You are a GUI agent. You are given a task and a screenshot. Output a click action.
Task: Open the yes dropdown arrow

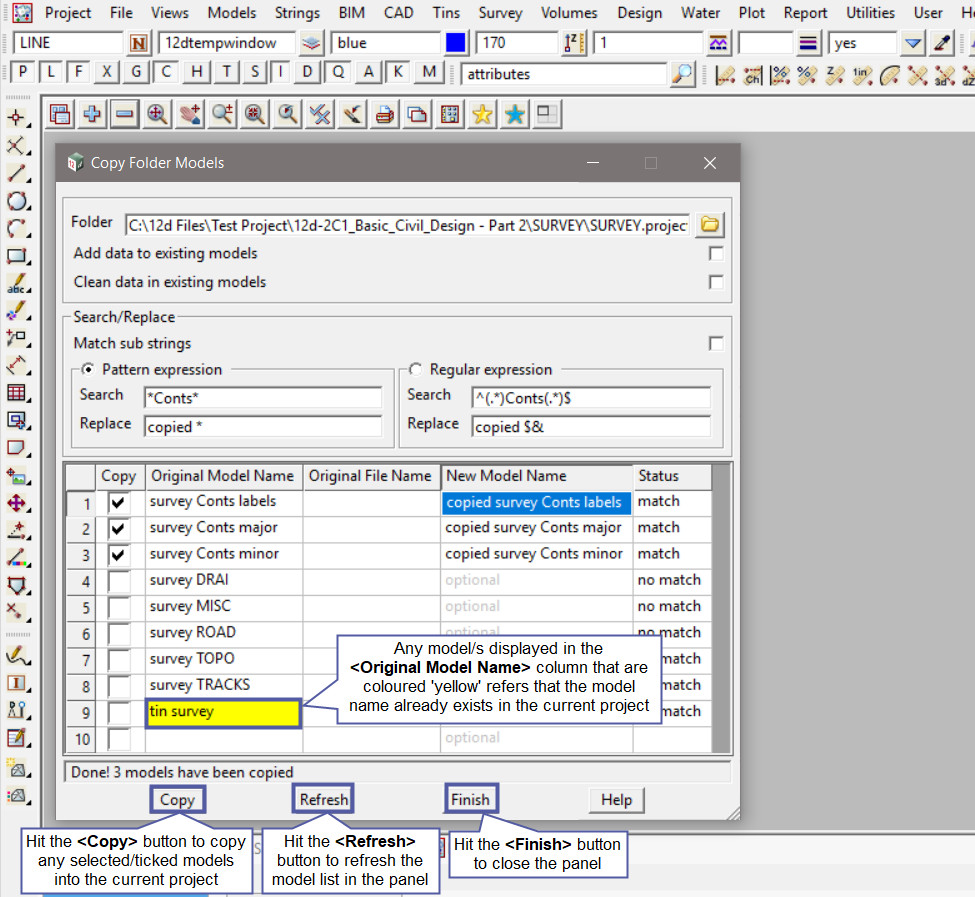click(912, 44)
